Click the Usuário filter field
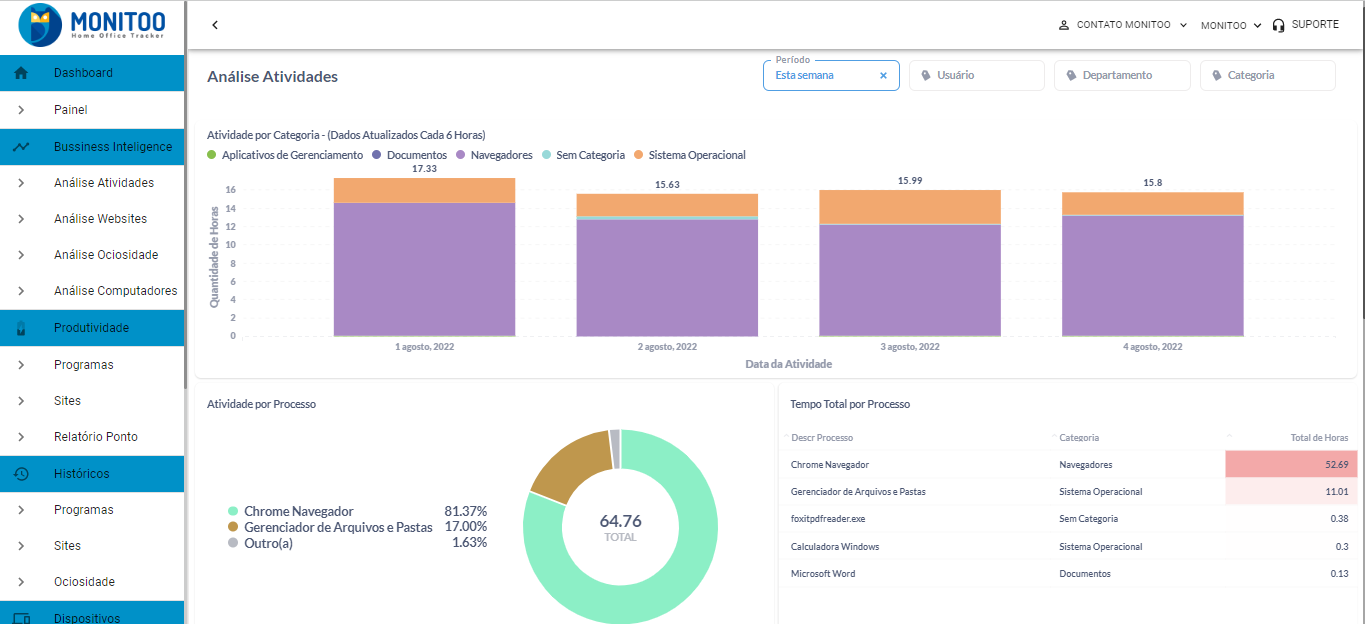This screenshot has width=1365, height=624. 976,76
